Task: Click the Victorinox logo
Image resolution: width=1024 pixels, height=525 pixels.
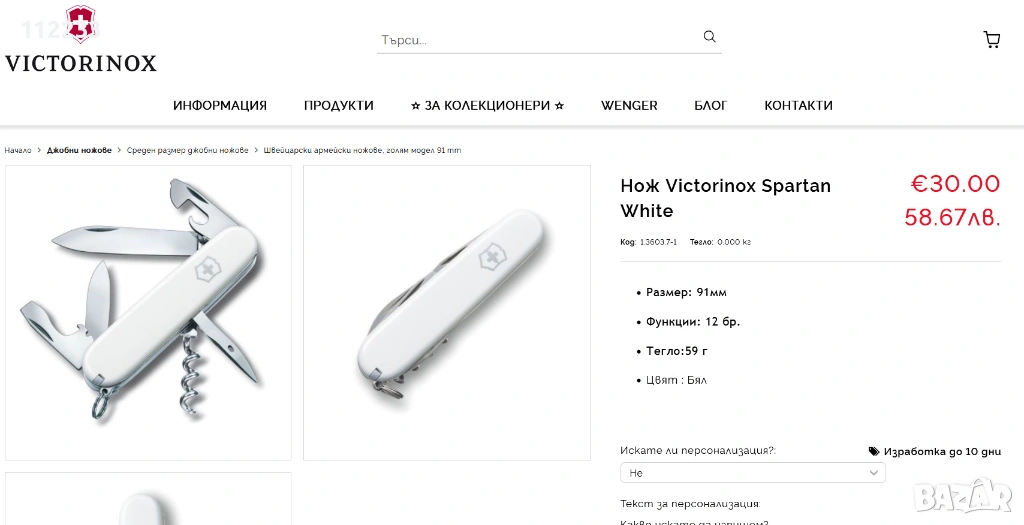Action: [x=81, y=39]
